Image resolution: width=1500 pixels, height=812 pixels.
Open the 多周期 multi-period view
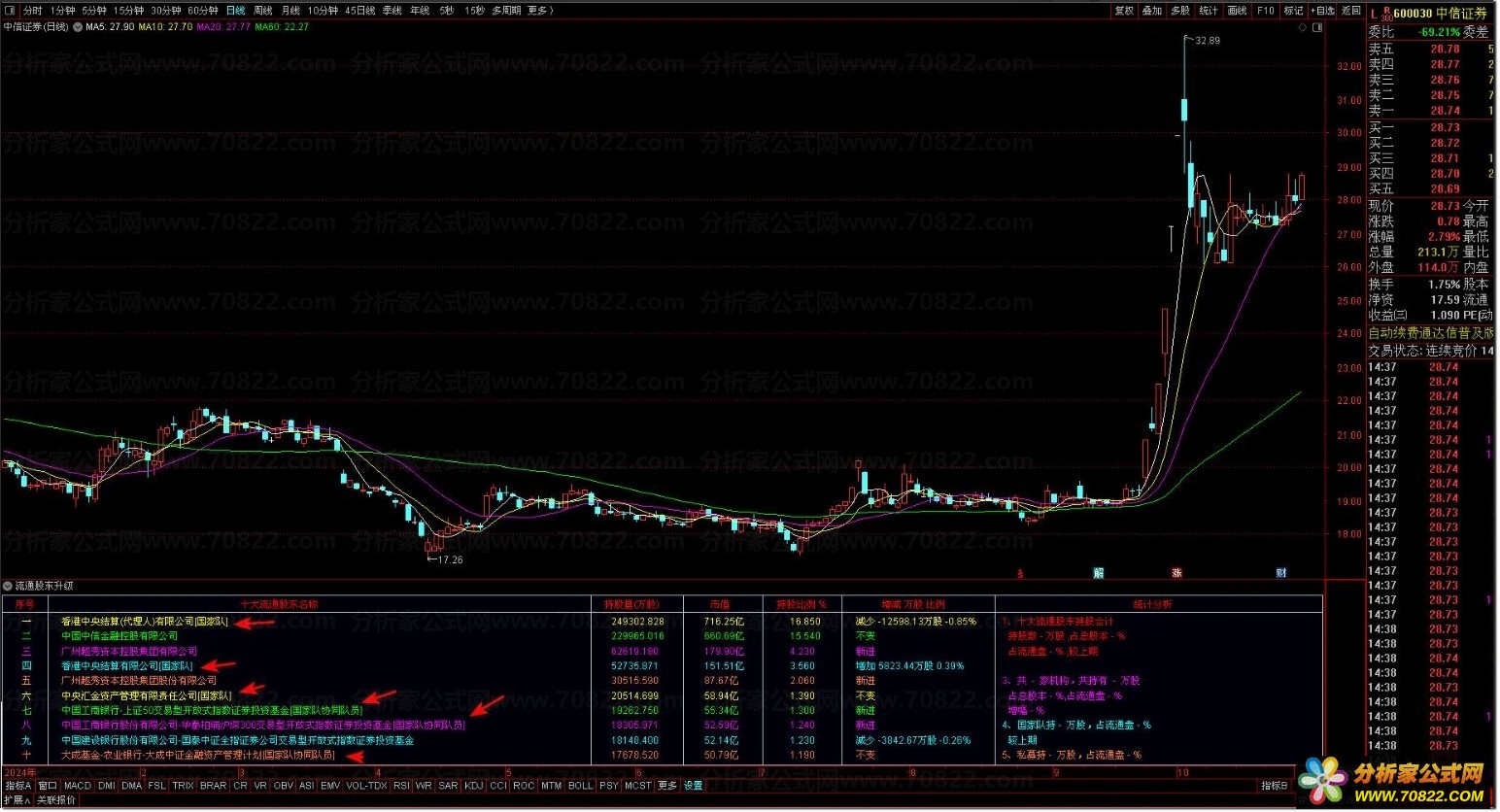coord(506,11)
